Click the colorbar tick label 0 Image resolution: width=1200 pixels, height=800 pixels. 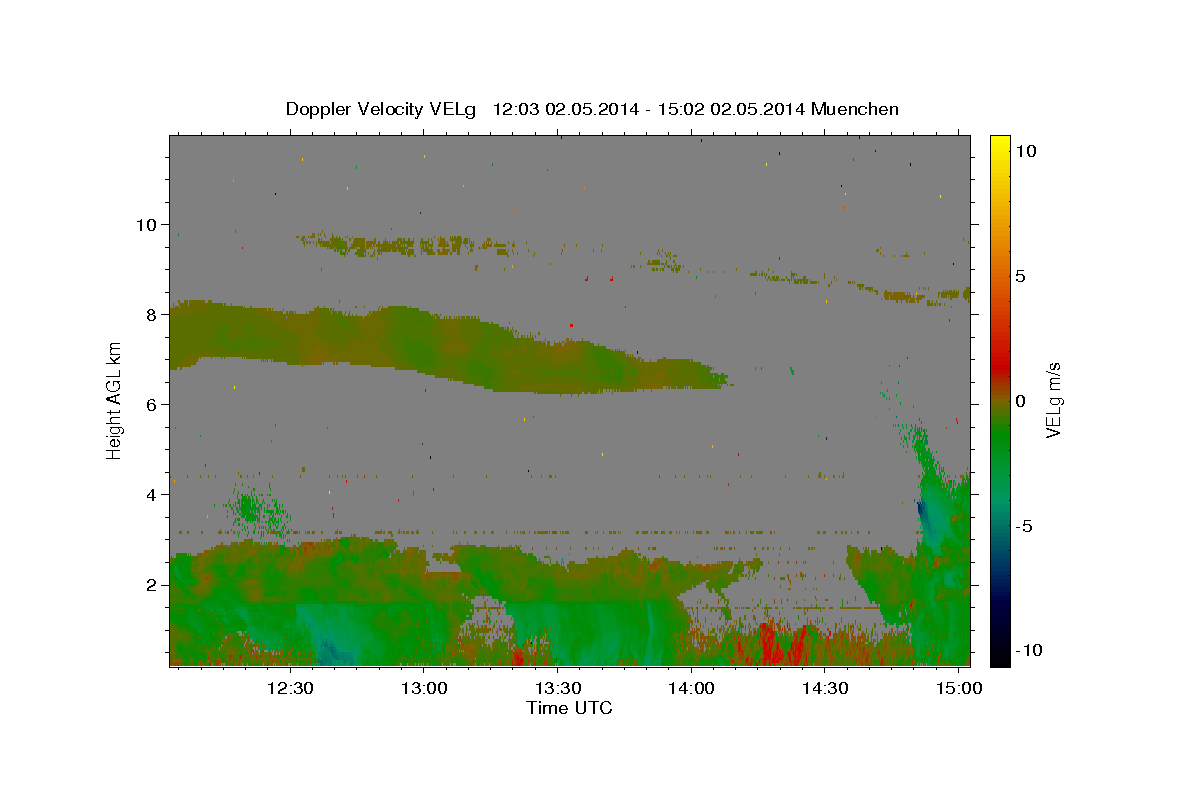point(1020,401)
